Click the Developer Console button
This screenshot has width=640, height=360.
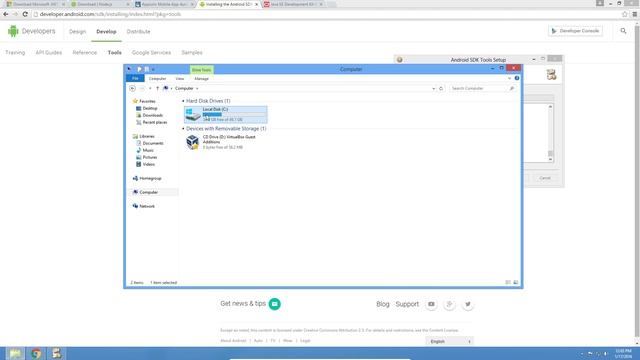pos(576,31)
